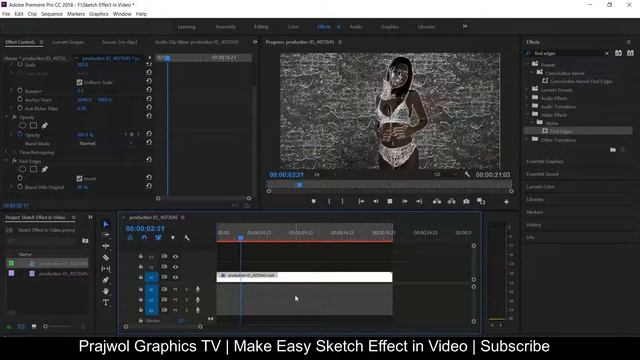Click Extract button in Program Monitor
This screenshot has width=640, height=360.
[451, 202]
